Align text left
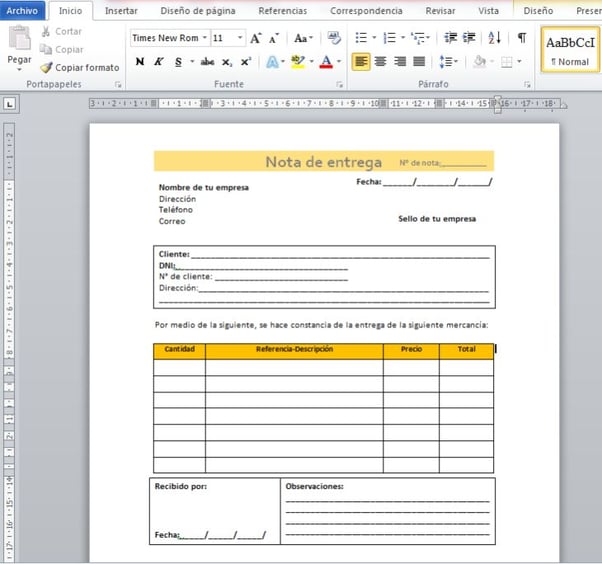This screenshot has width=602, height=564. [361, 61]
